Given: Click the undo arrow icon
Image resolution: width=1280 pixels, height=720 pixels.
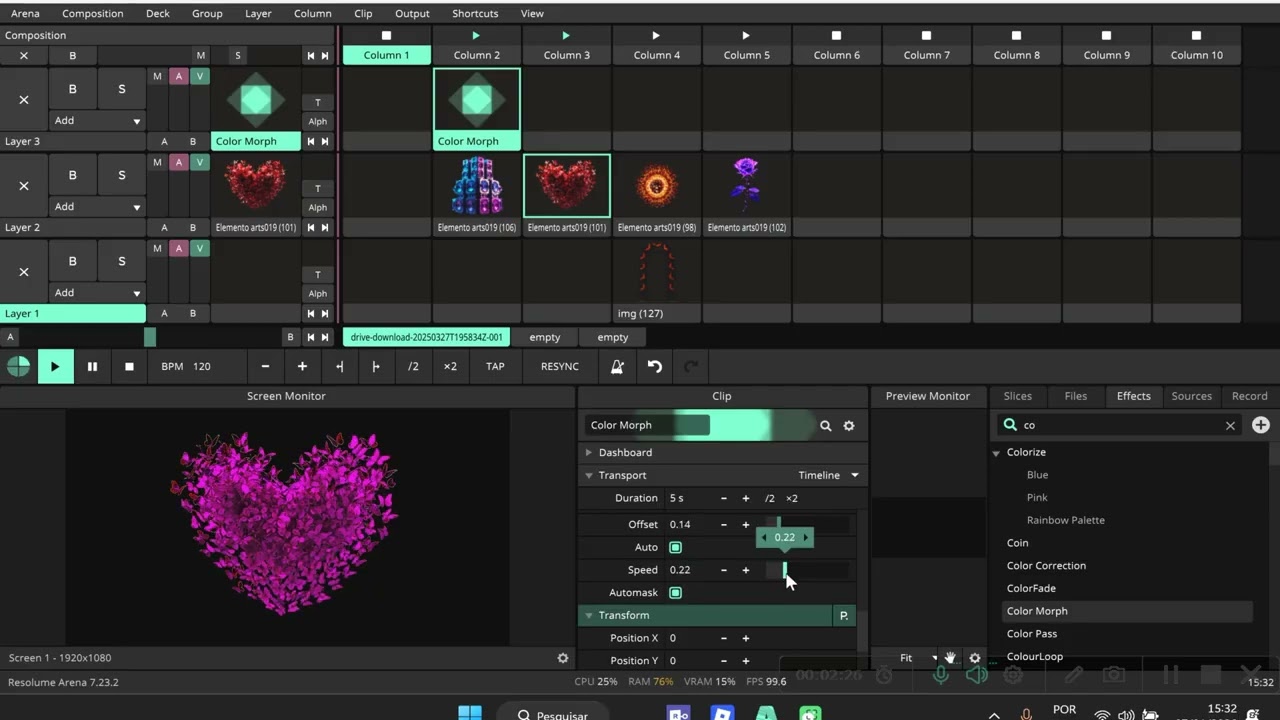Looking at the screenshot, I should (x=655, y=367).
